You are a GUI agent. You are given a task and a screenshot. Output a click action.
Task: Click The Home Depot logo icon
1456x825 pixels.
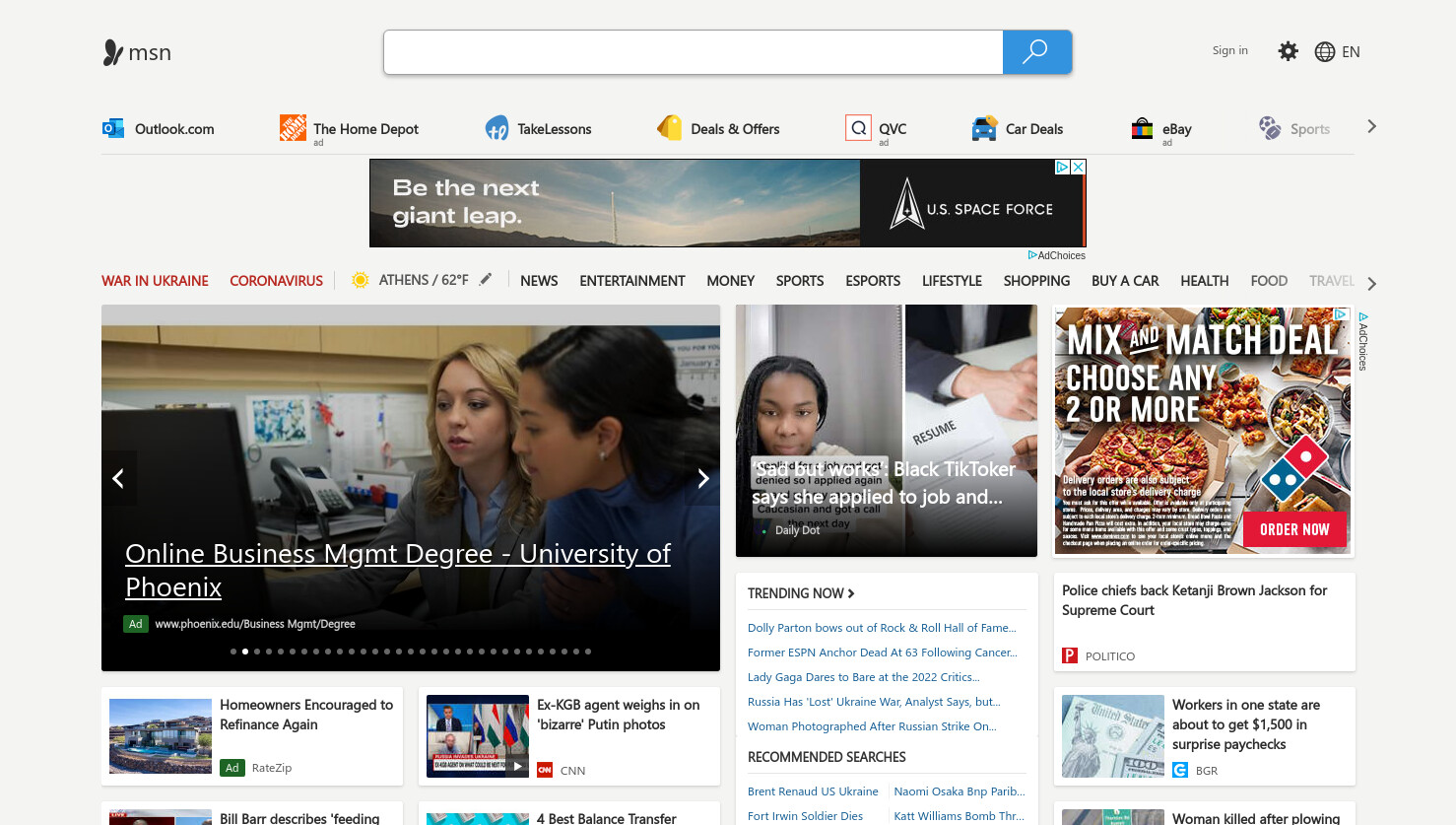pyautogui.click(x=293, y=127)
